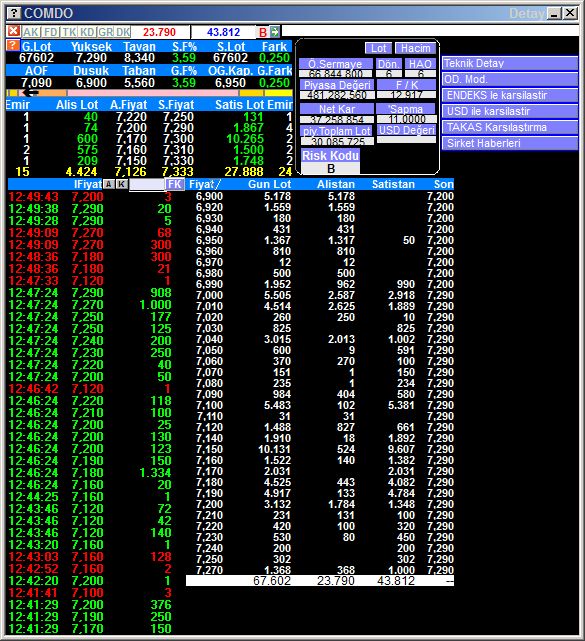Open the KD toolbar tab
The width and height of the screenshot is (585, 641).
click(x=87, y=32)
